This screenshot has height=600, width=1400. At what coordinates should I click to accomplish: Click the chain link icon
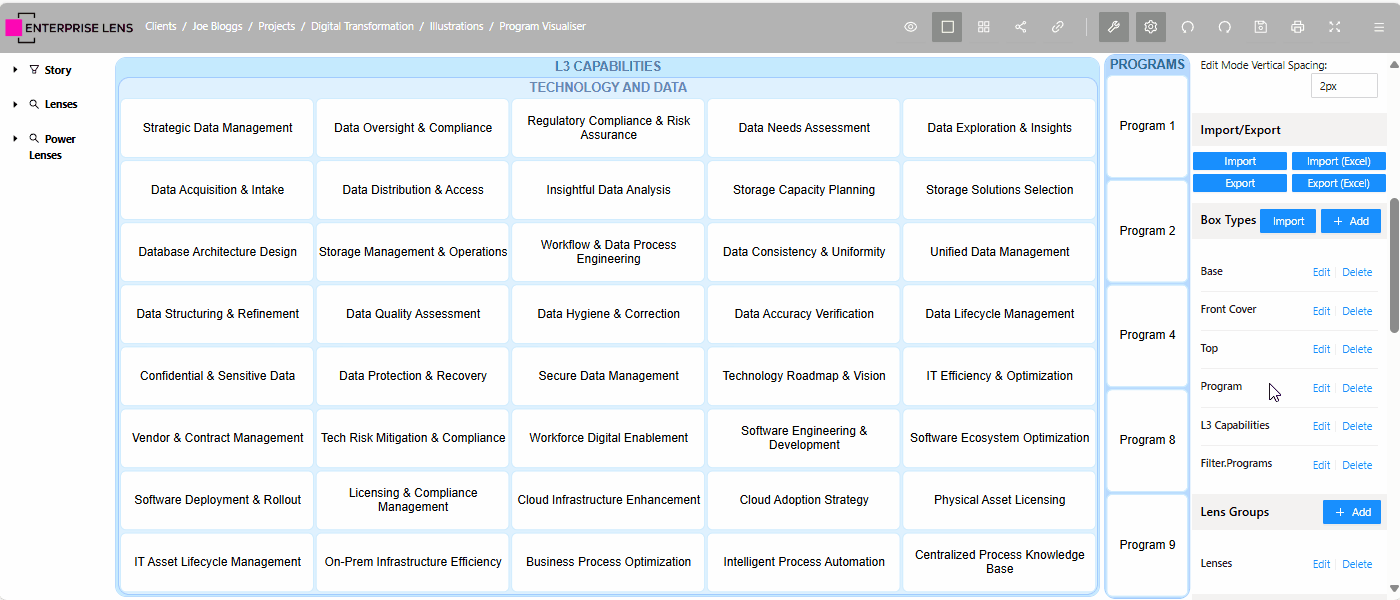tap(1057, 27)
